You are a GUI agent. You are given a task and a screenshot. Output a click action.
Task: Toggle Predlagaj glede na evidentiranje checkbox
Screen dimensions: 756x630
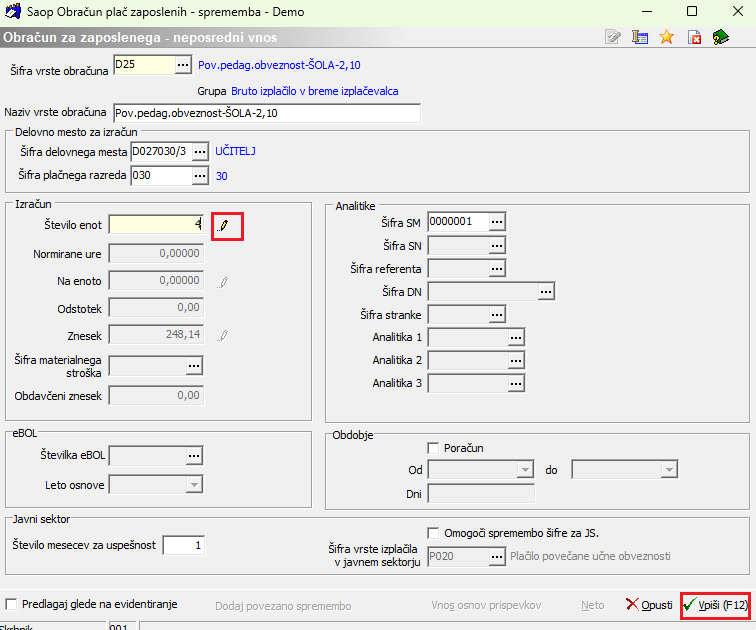(11, 604)
